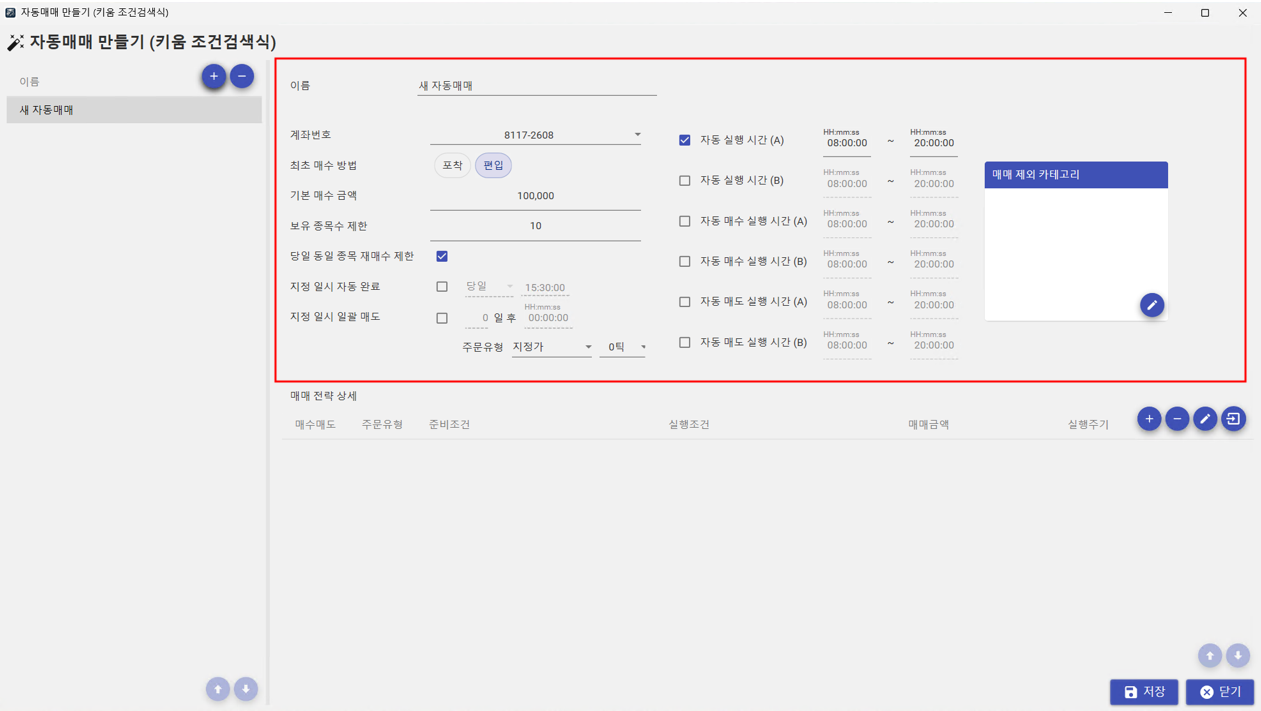
Task: Select 새 자동매매 in the list
Action: [x=134, y=110]
